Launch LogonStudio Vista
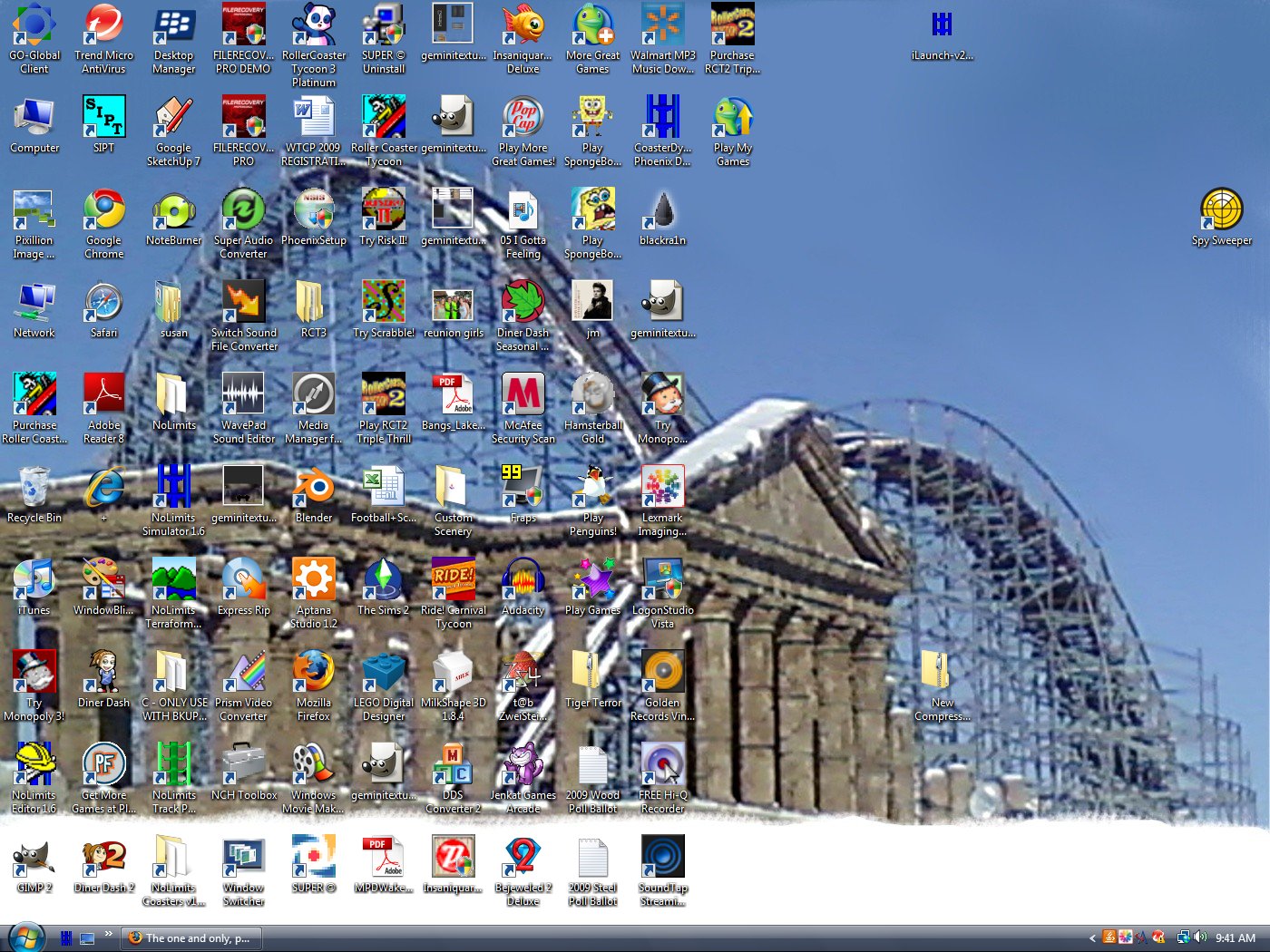The image size is (1270, 952). (x=663, y=593)
